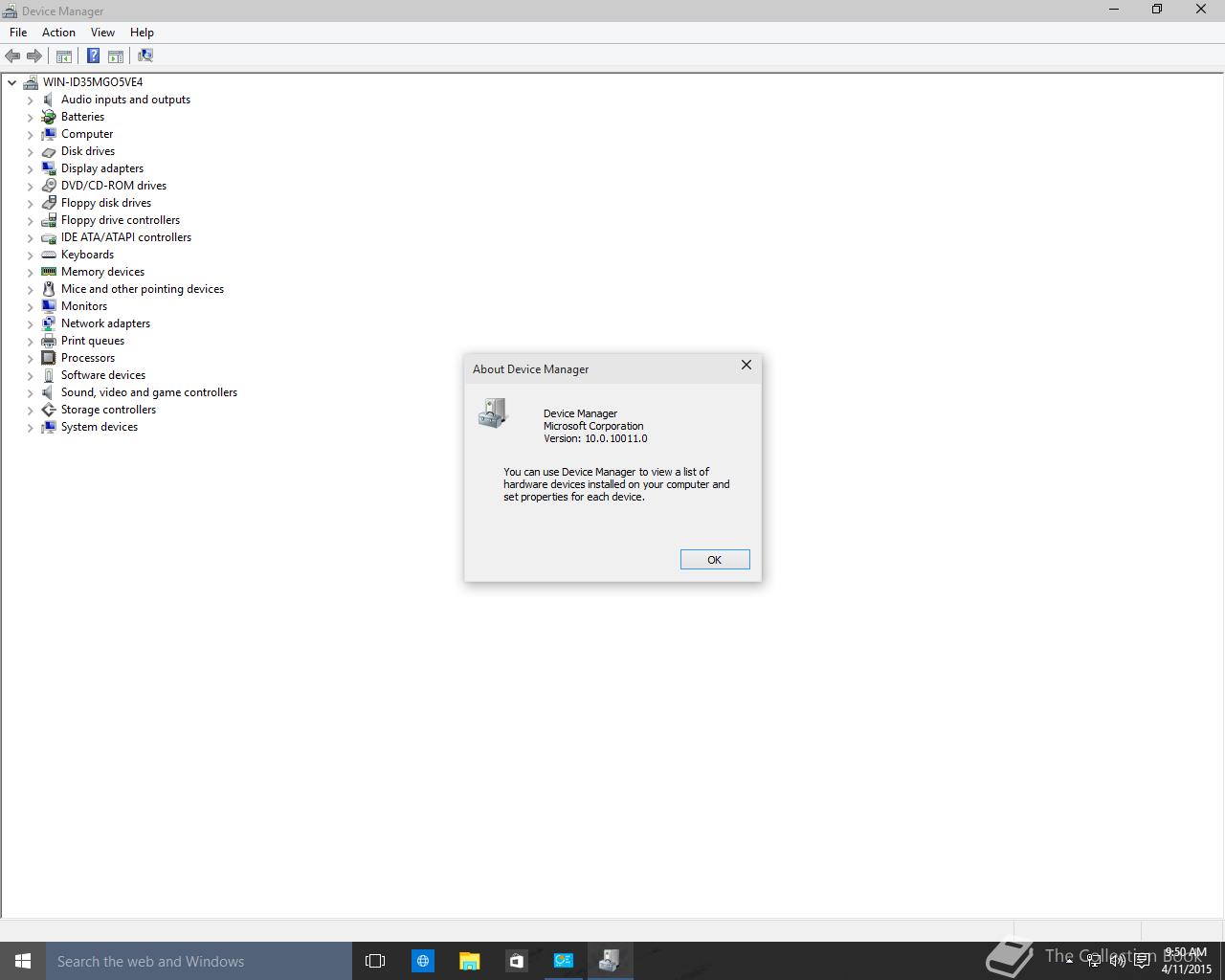1225x980 pixels.
Task: Click the Forward arrow in the toolbar
Action: pyautogui.click(x=34, y=56)
